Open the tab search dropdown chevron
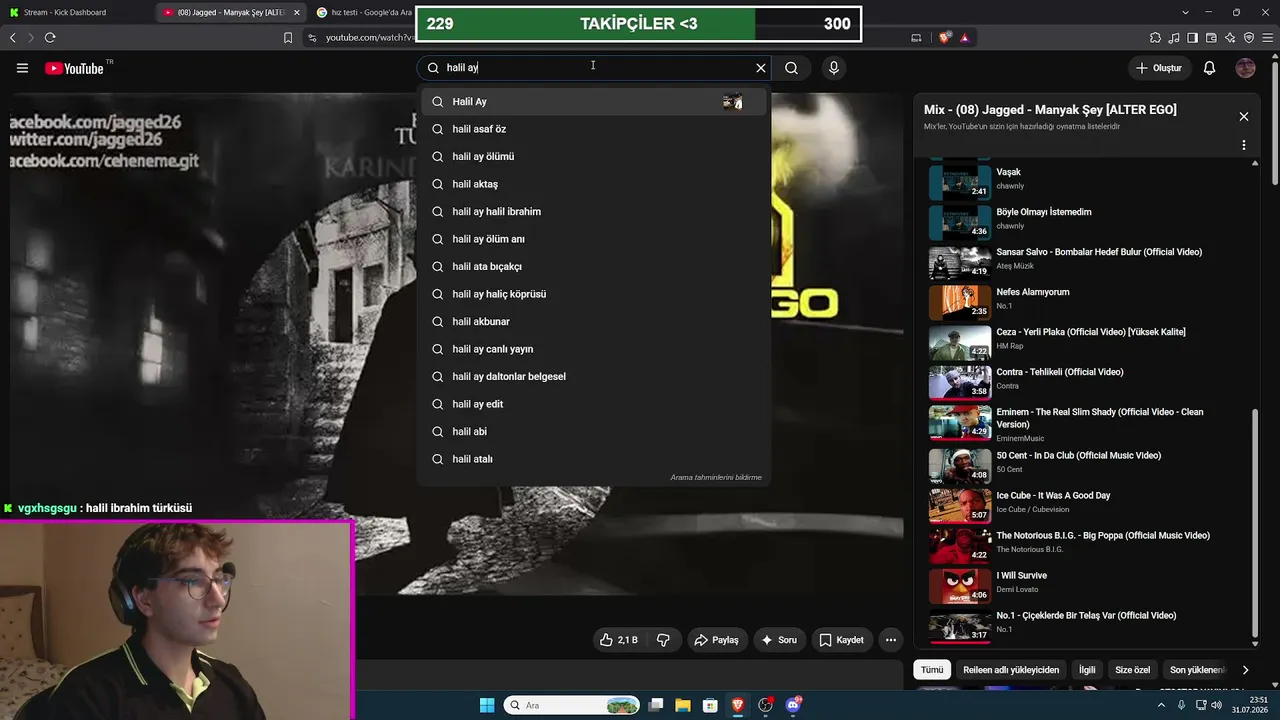Screen dimensions: 1280x720 pyautogui.click(x=1185, y=12)
